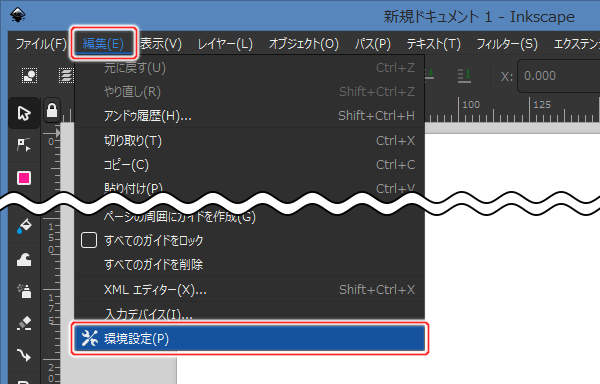Open the フィルター(S) menu
The image size is (600, 384).
(507, 44)
